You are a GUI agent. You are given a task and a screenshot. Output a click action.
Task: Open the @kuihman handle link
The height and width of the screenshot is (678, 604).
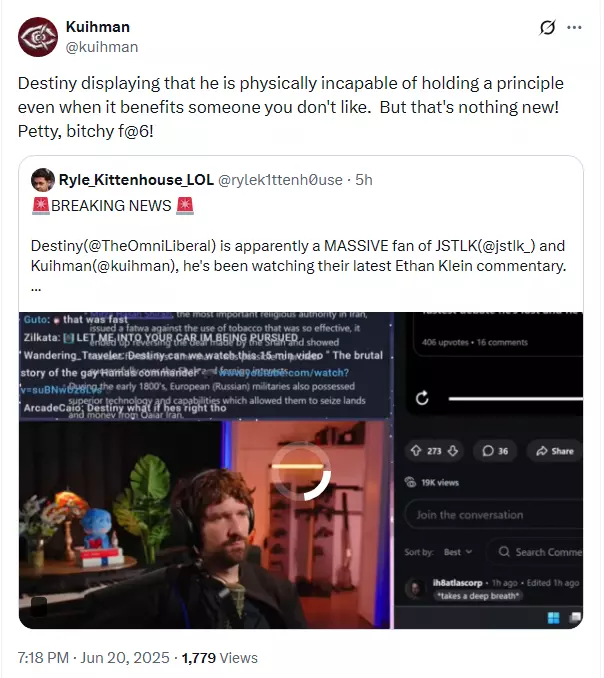tap(102, 47)
